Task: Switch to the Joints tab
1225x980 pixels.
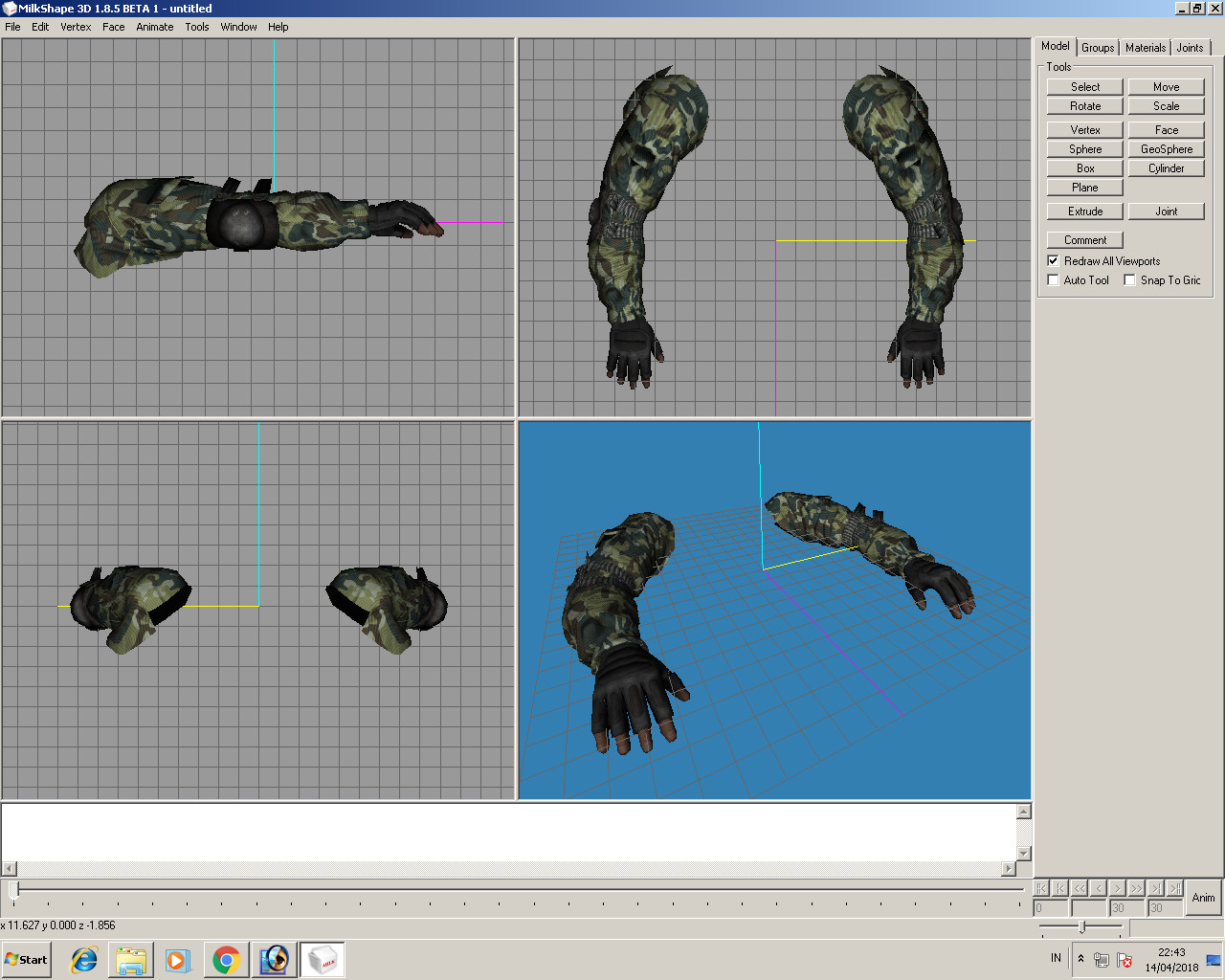Action: (1190, 47)
